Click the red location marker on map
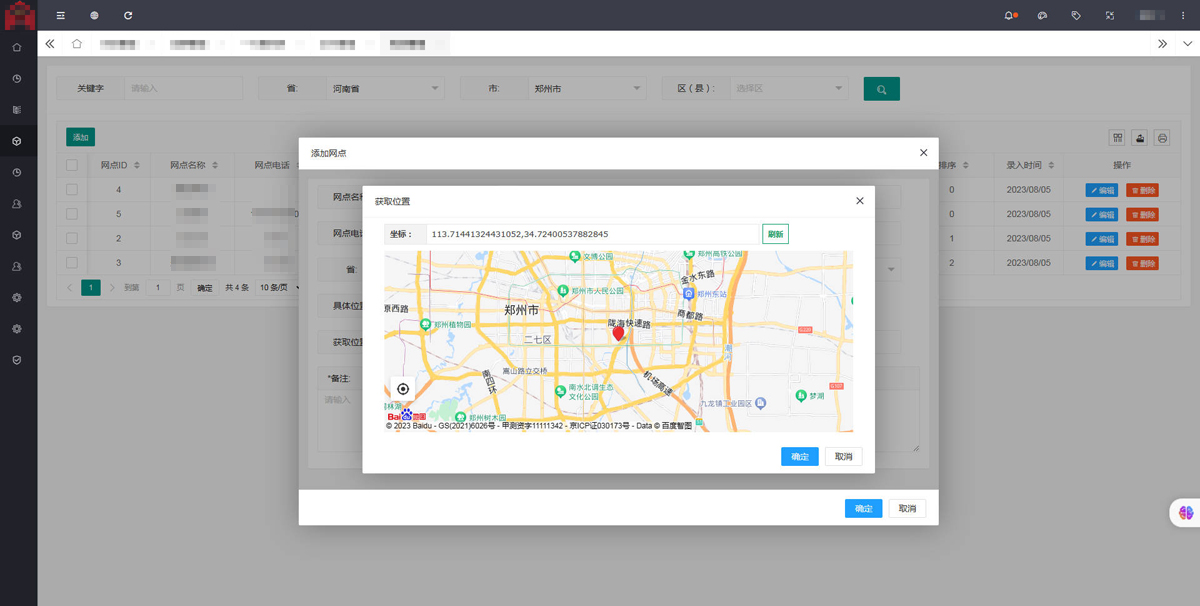 pos(618,333)
